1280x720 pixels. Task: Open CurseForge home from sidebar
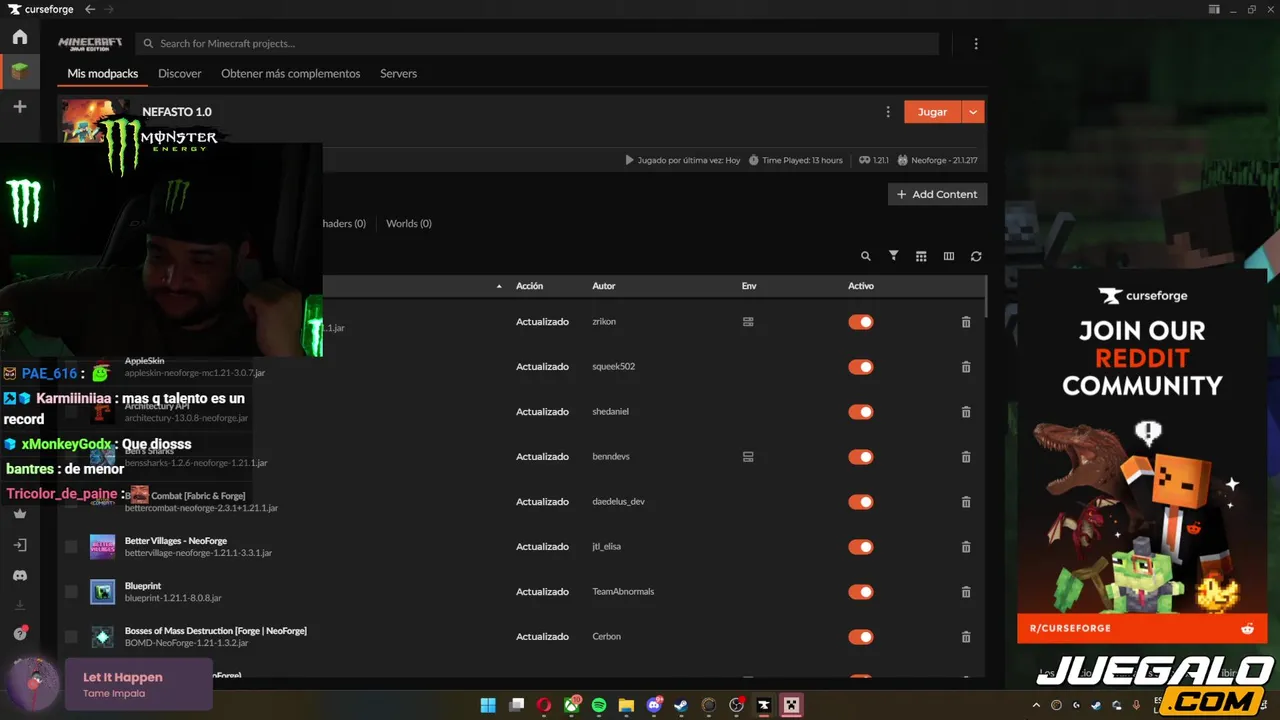(x=20, y=37)
